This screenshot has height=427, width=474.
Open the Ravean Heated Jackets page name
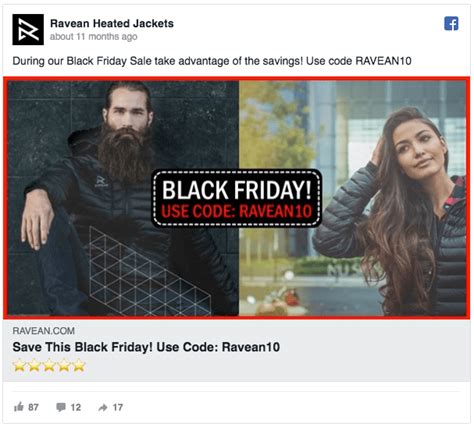coord(112,23)
